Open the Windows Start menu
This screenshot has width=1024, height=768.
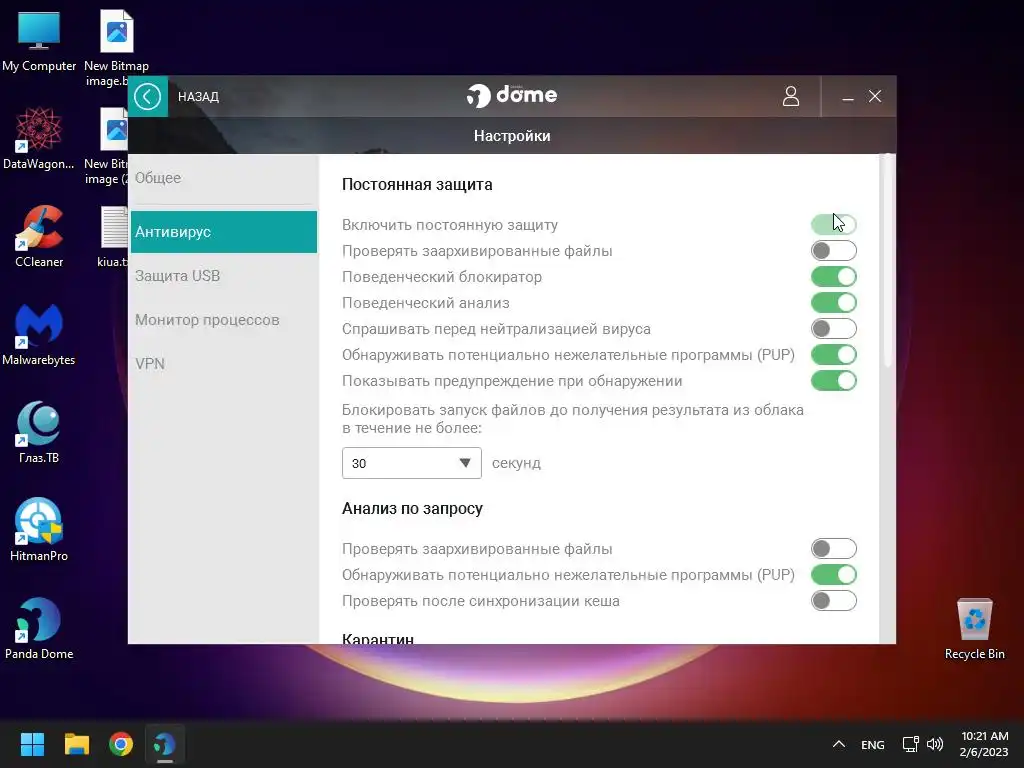point(32,744)
